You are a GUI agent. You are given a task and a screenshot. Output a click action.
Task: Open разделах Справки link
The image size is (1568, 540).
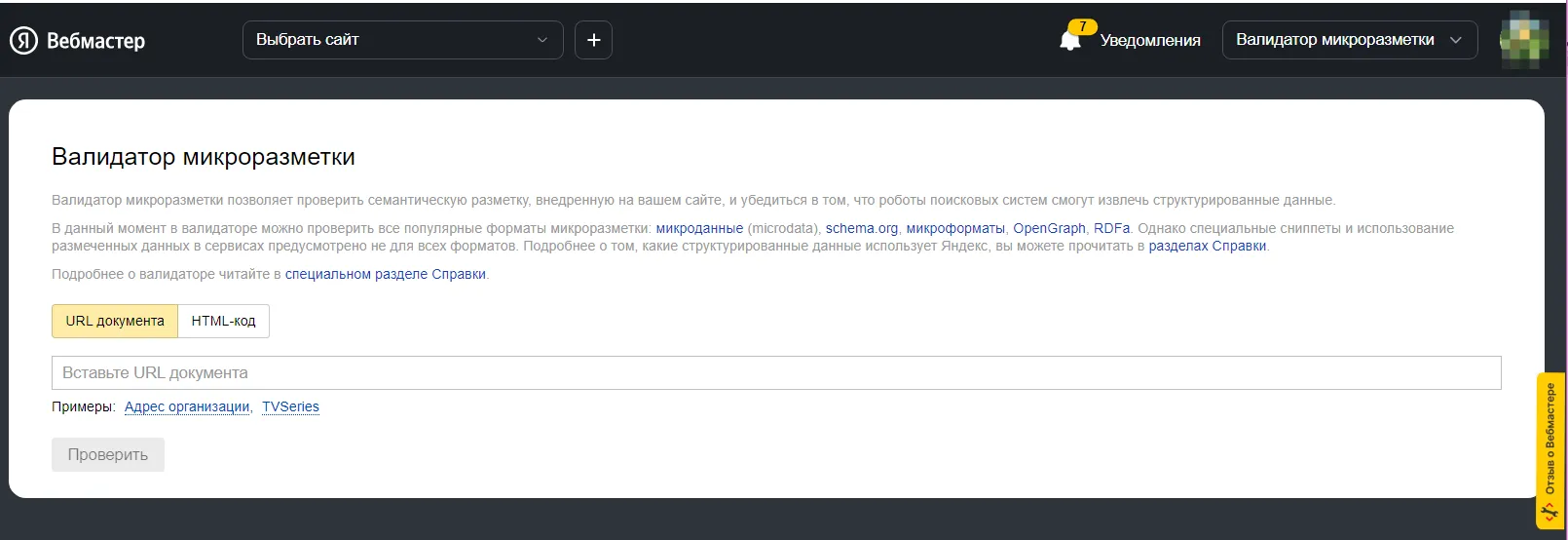click(x=1208, y=246)
